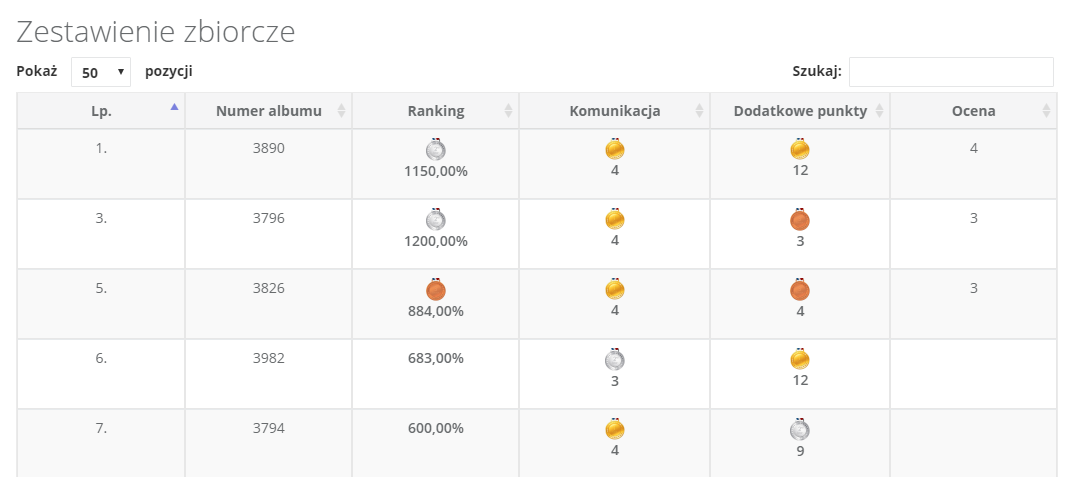Click the gold Dodatkowe punkty medal for album 3982
The height and width of the screenshot is (477, 1078).
click(800, 359)
